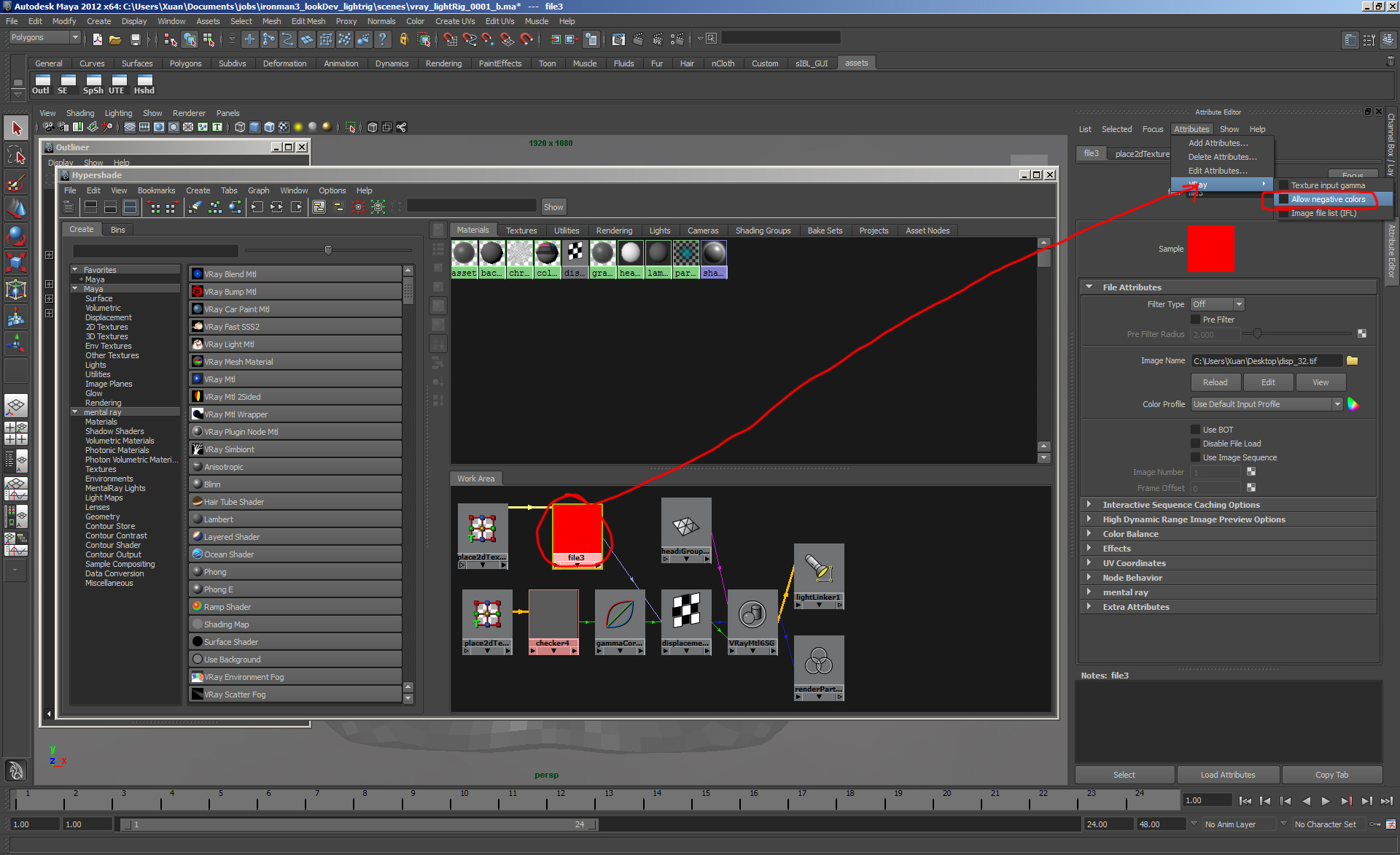Click the red Sample swatch

(x=1211, y=249)
